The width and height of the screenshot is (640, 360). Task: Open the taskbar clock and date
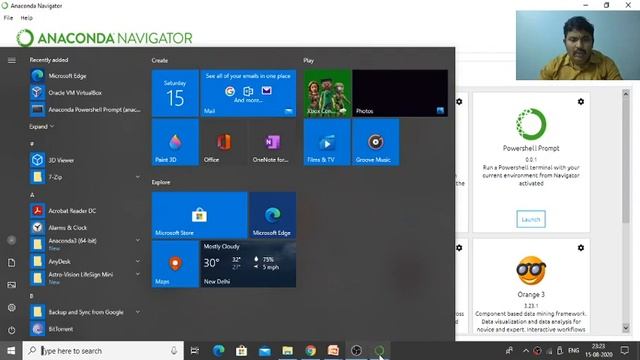click(598, 351)
